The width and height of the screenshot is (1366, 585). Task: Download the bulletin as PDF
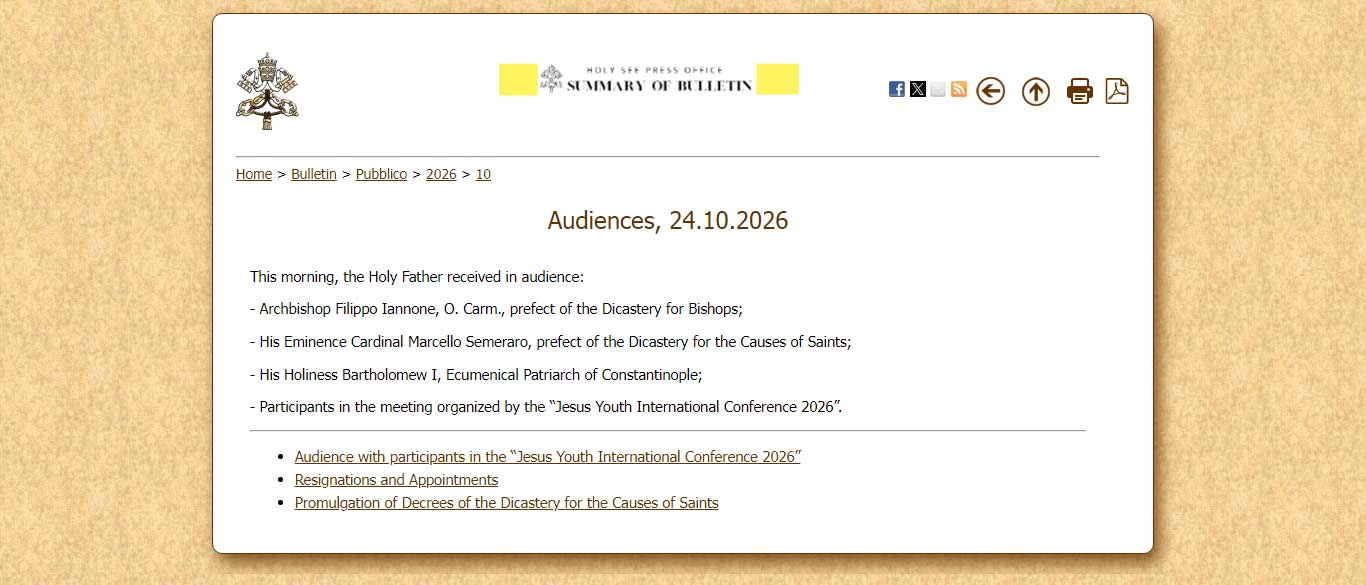click(x=1117, y=91)
